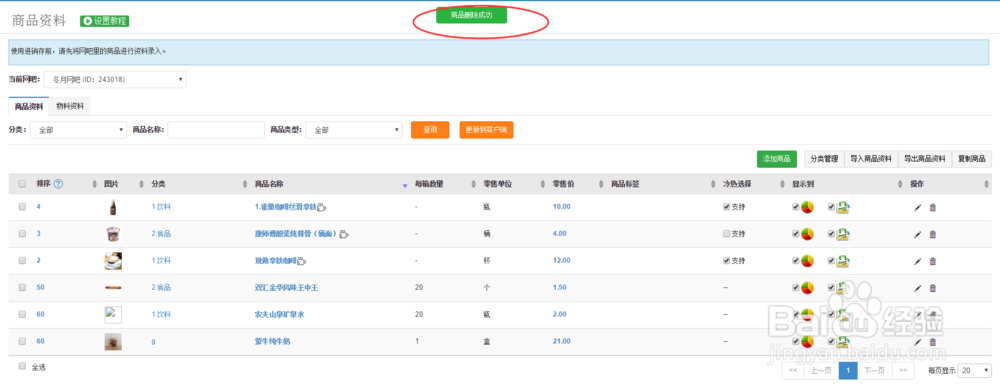Click the latte coffee thumbnail in 12.00 row

click(113, 261)
